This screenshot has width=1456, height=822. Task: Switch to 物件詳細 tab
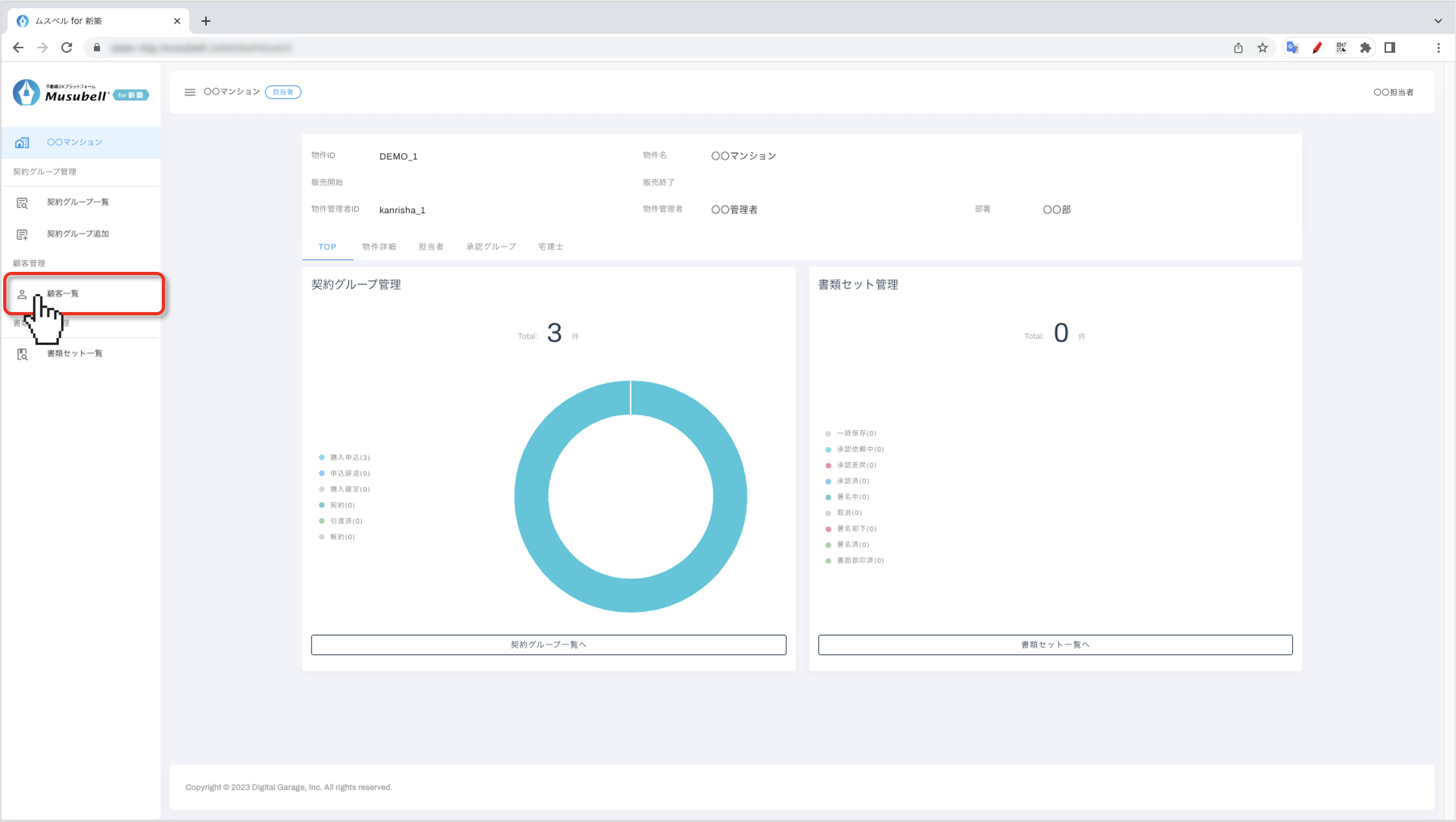tap(379, 247)
